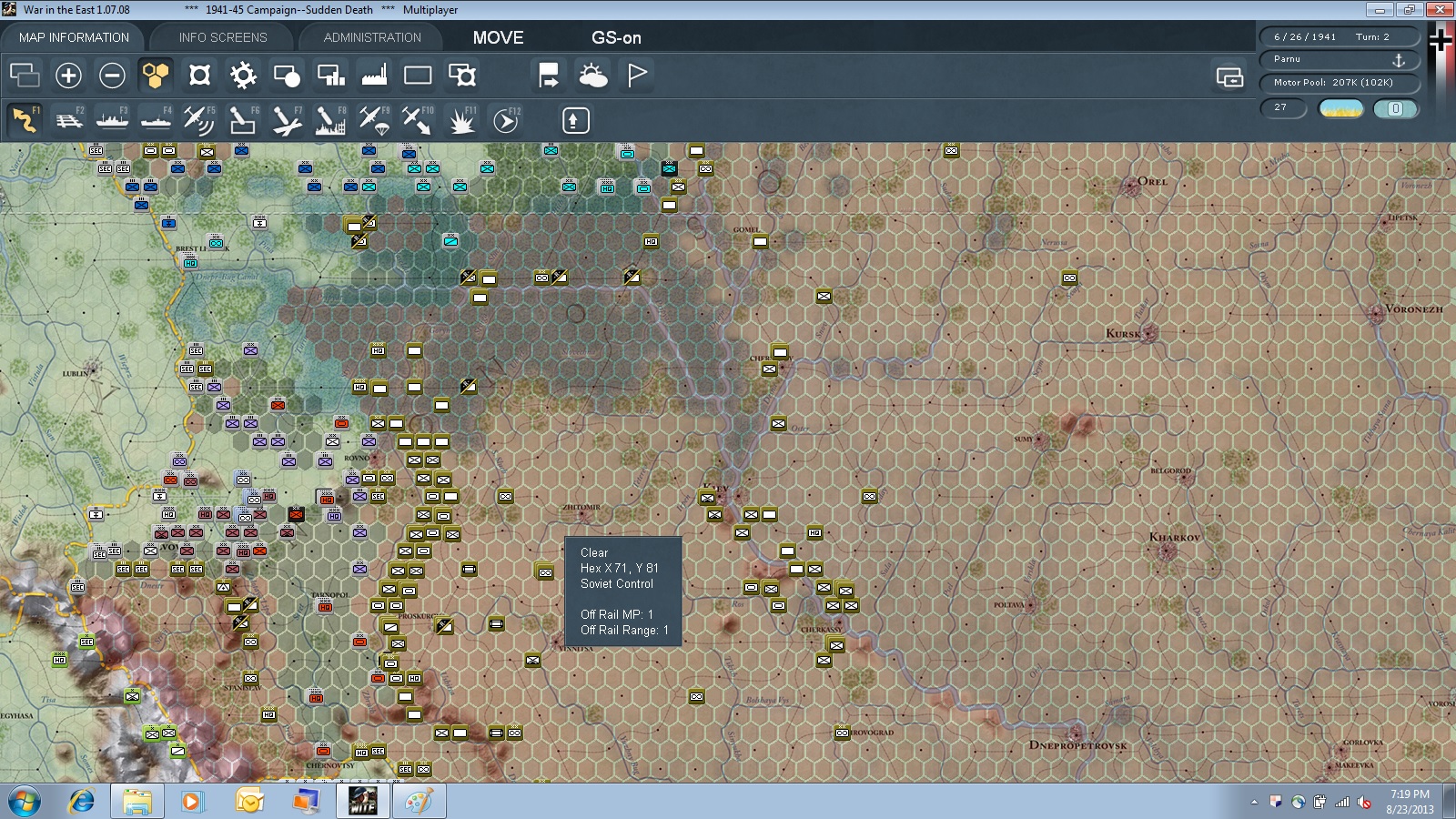Click the date and turn display
The width and height of the screenshot is (1456, 819).
click(x=1339, y=36)
